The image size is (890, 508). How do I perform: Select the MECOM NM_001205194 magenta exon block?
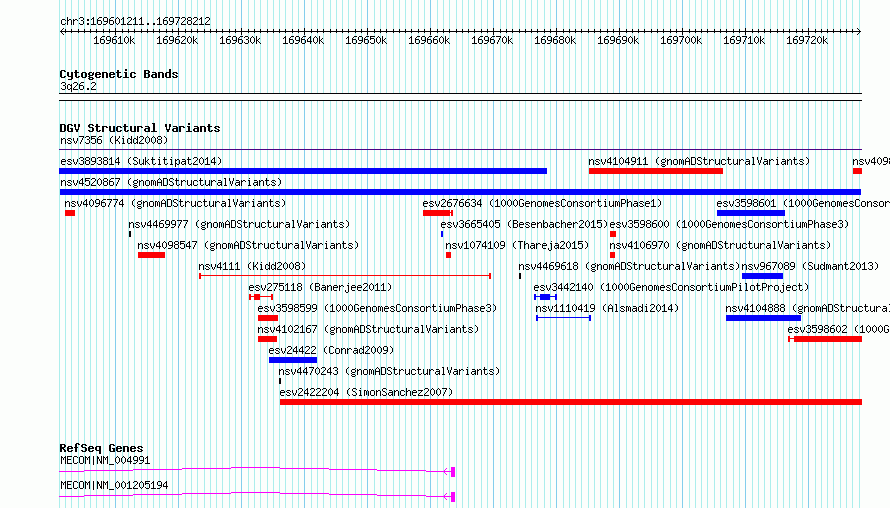point(453,497)
